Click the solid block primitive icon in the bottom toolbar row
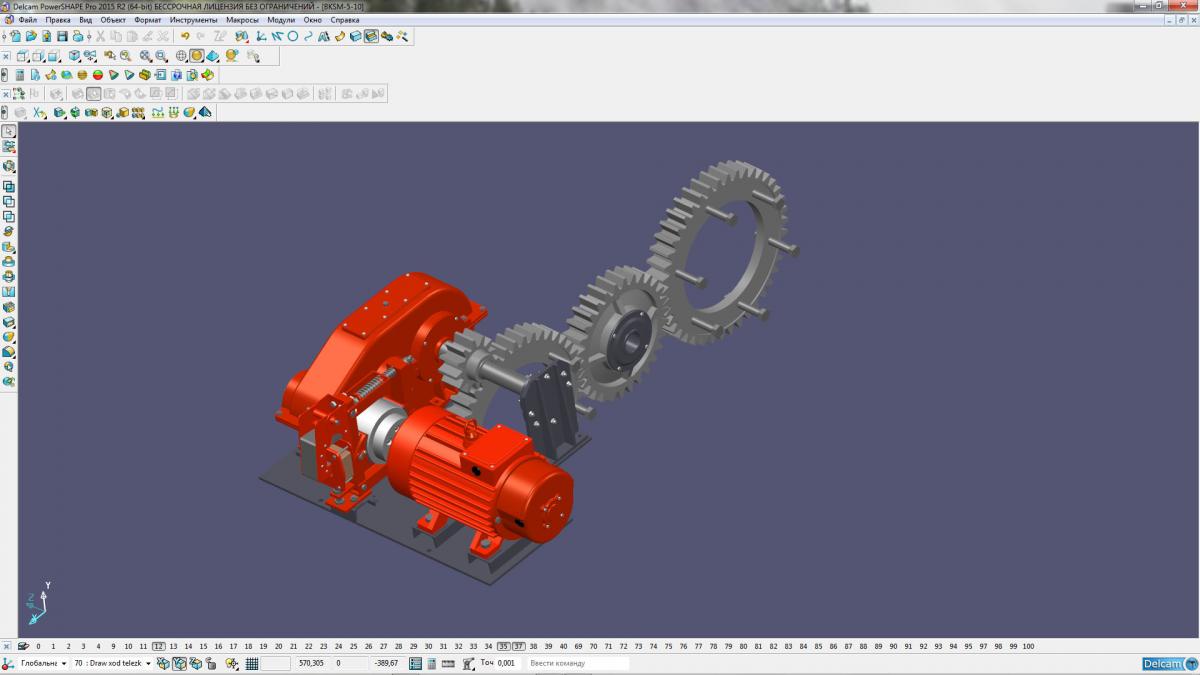This screenshot has height=675, width=1200. tap(59, 112)
